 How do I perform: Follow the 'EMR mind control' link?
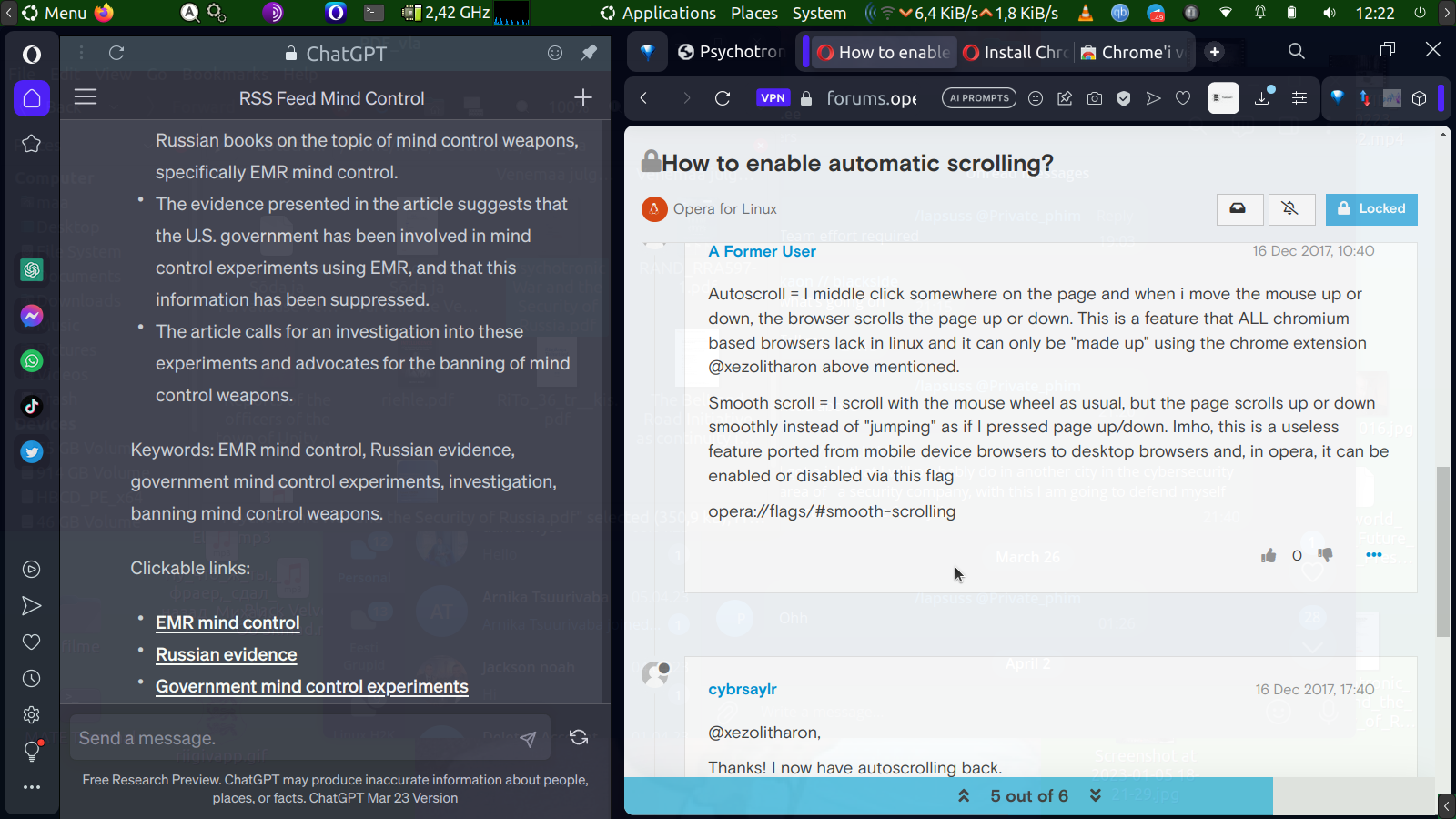[x=227, y=623]
